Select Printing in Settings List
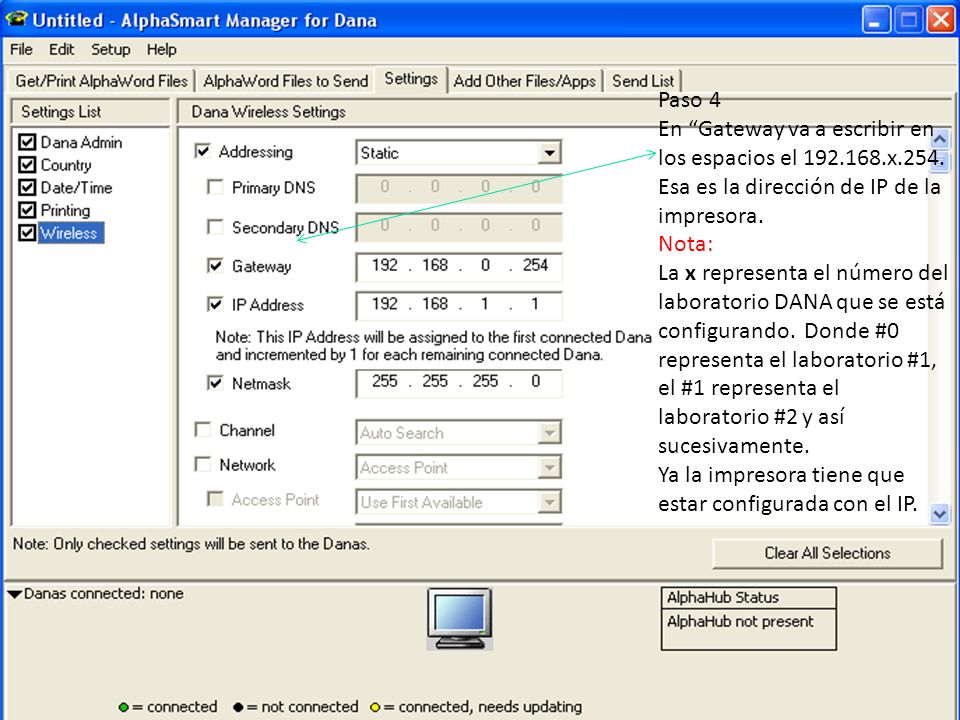 click(x=66, y=211)
